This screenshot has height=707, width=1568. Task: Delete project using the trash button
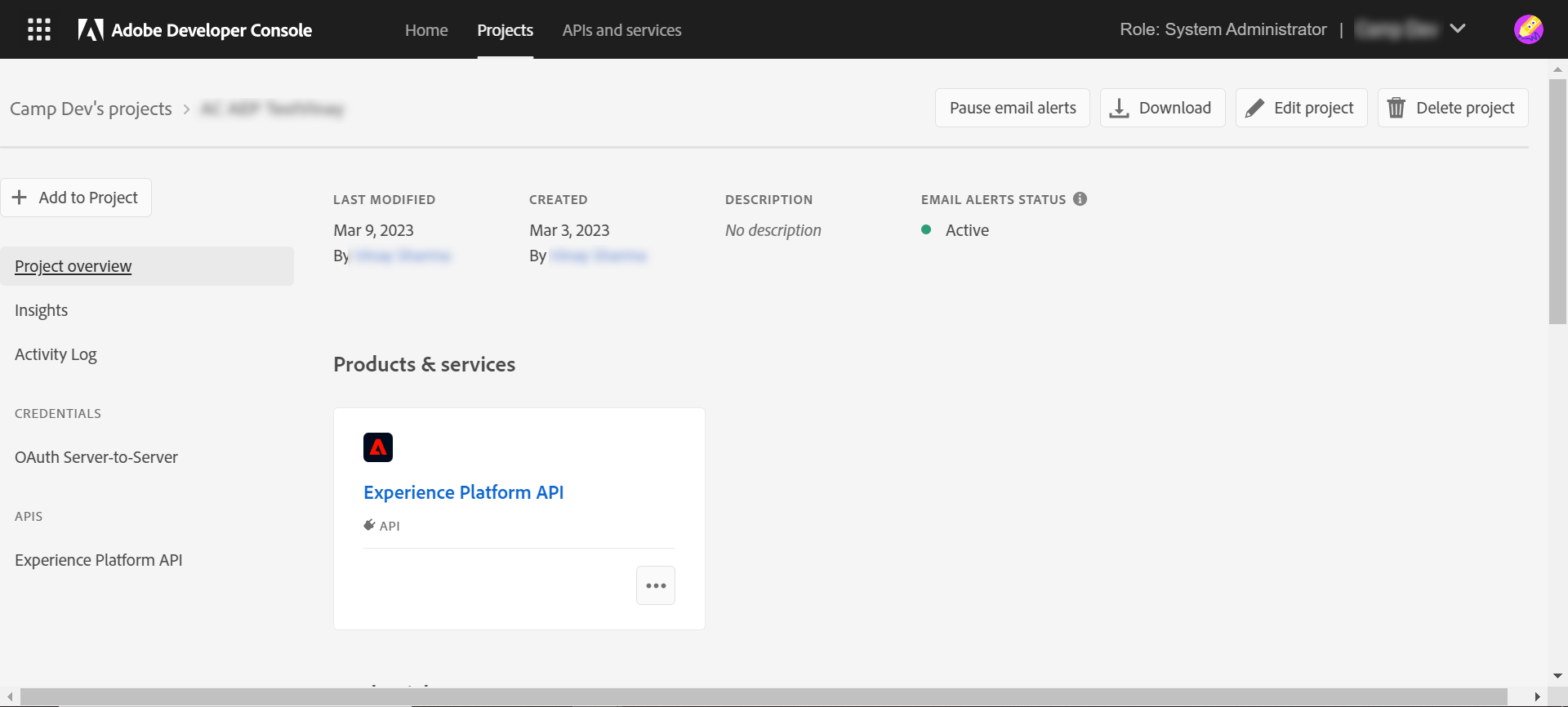click(1453, 108)
